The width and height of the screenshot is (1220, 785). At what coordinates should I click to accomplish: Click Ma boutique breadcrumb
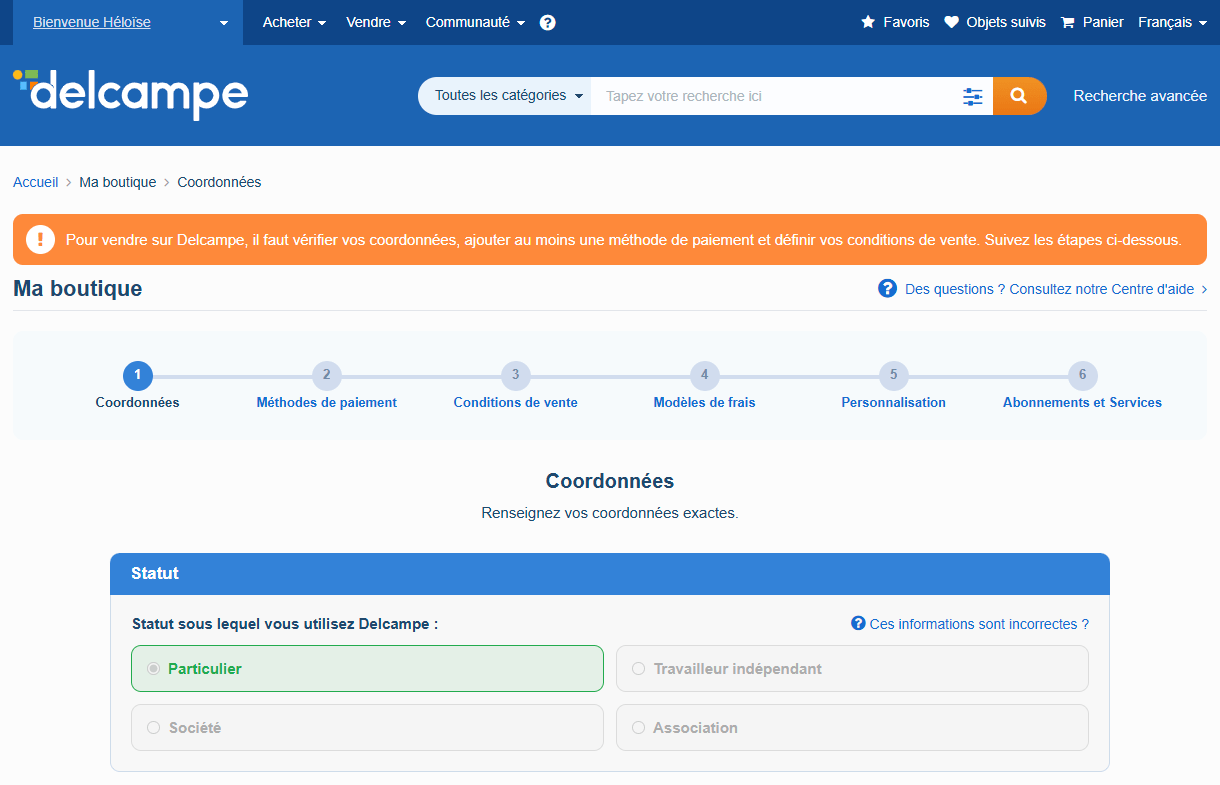click(118, 182)
